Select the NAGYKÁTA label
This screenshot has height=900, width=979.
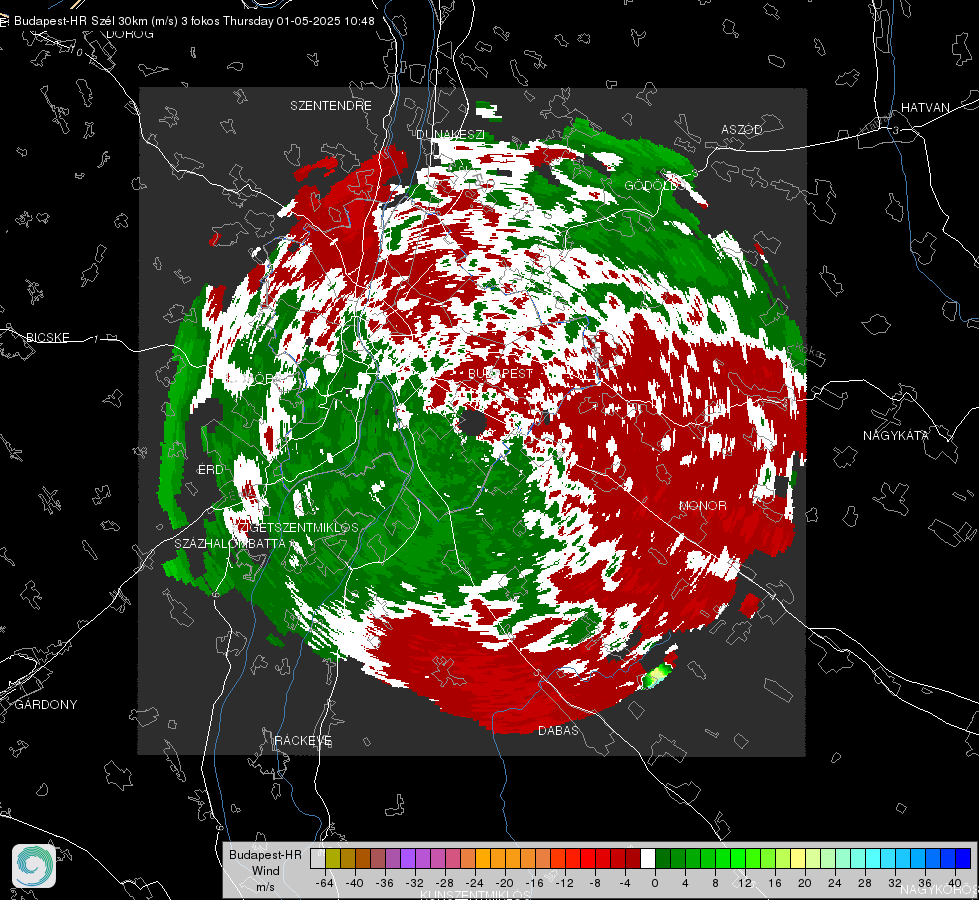896,435
